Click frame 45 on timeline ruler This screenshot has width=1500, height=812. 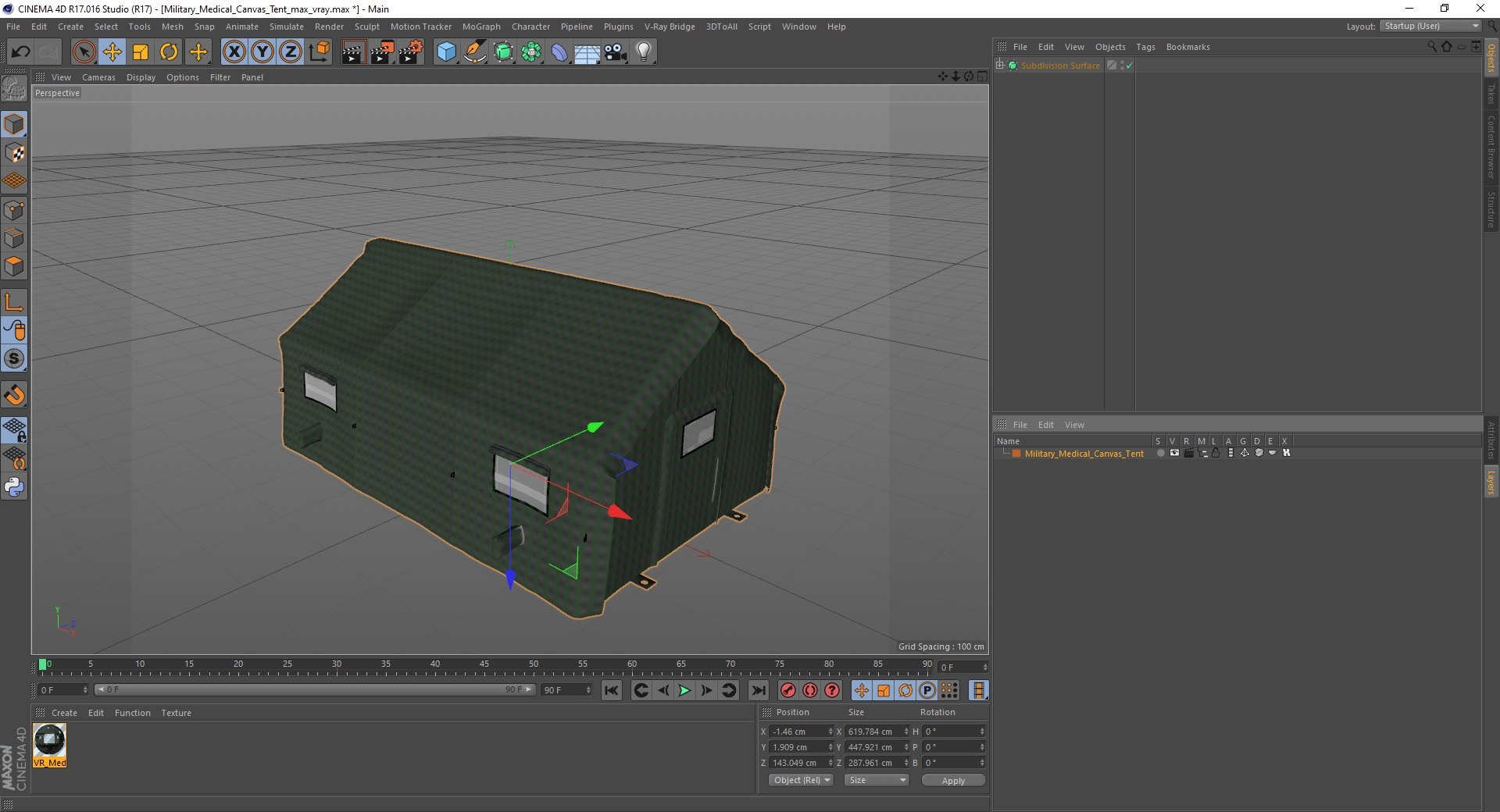[x=484, y=664]
